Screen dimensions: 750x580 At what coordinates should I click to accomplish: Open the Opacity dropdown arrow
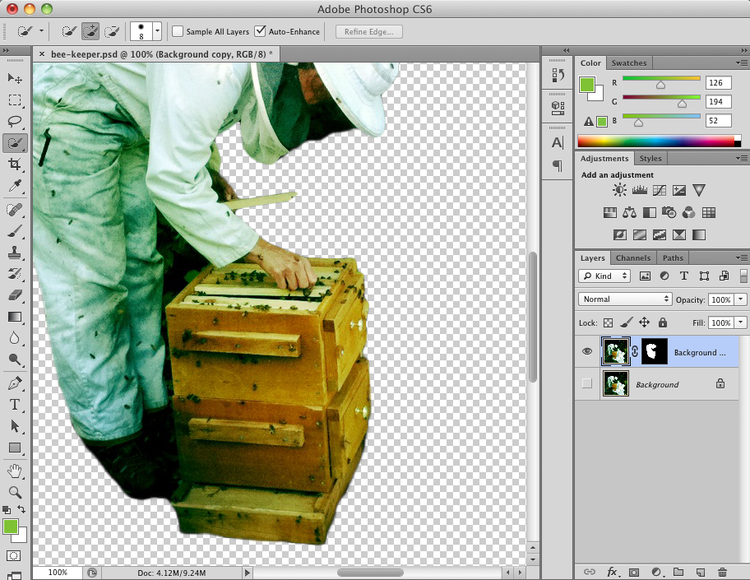point(741,299)
